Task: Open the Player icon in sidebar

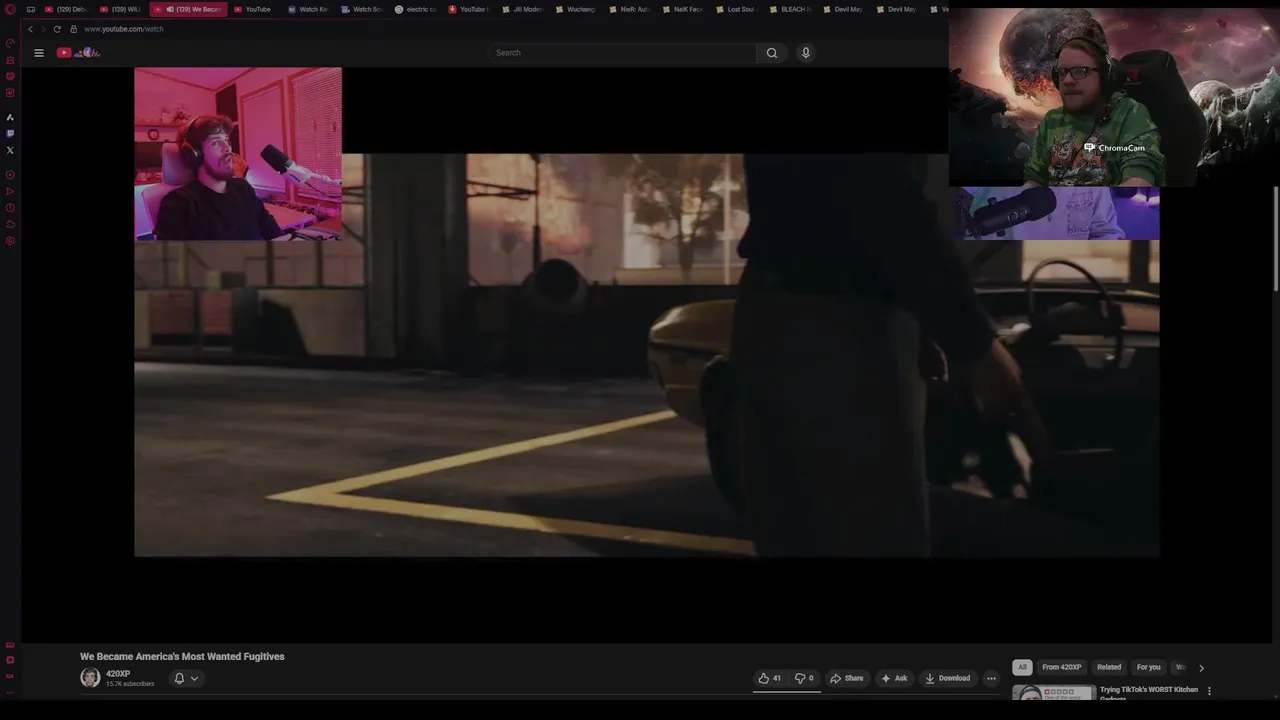Action: click(x=10, y=175)
